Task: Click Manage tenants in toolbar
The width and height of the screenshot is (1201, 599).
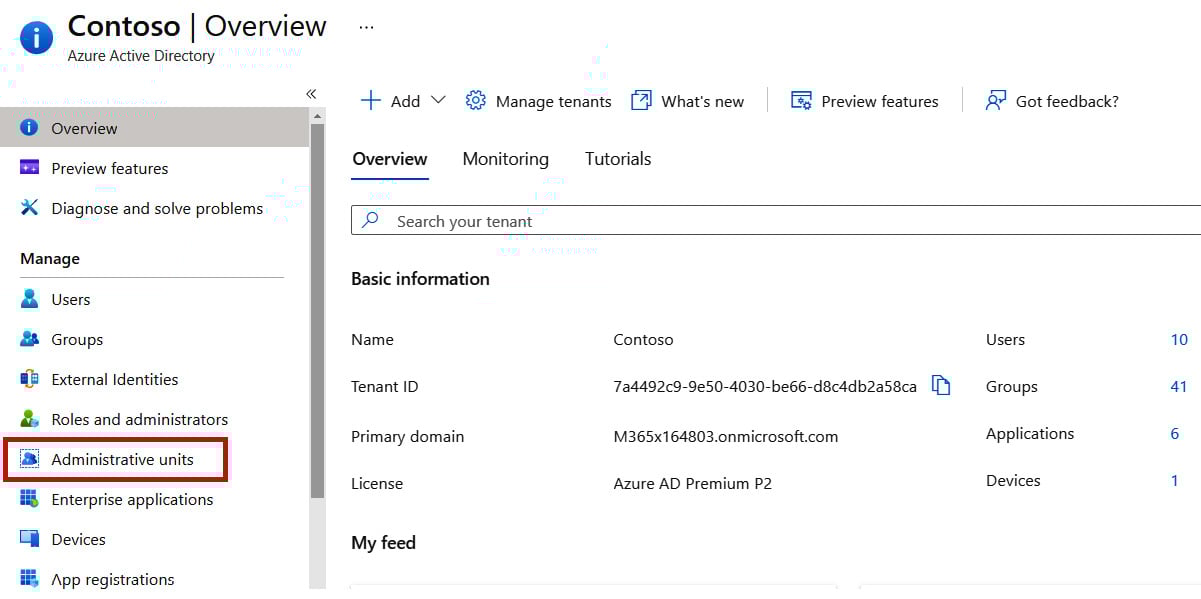Action: coord(553,101)
